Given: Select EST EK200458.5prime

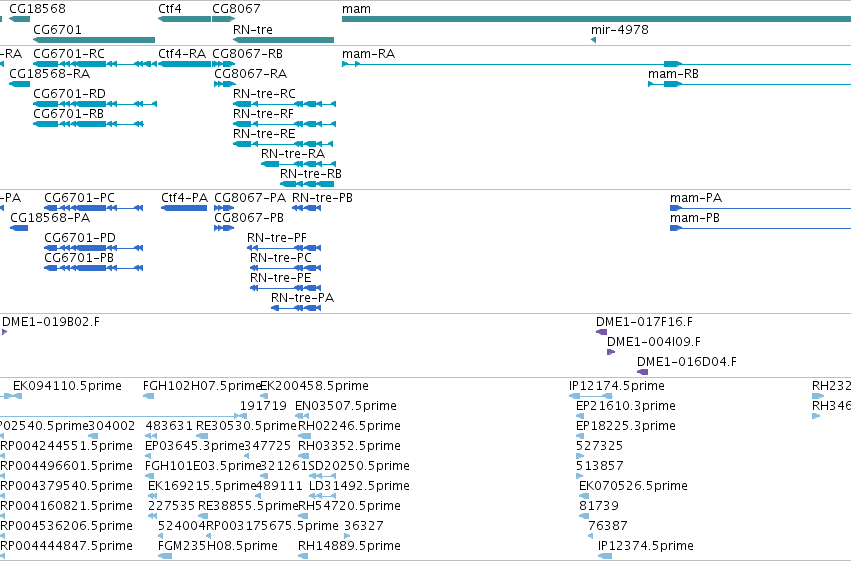Looking at the screenshot, I should click(x=264, y=396).
